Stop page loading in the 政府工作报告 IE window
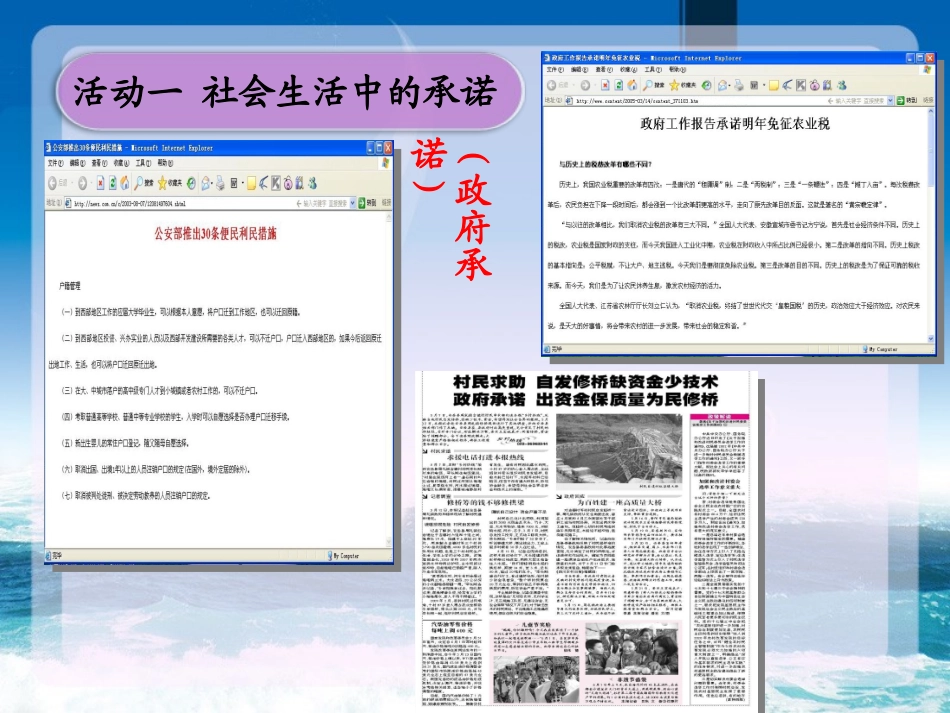This screenshot has height=713, width=950. pyautogui.click(x=605, y=86)
